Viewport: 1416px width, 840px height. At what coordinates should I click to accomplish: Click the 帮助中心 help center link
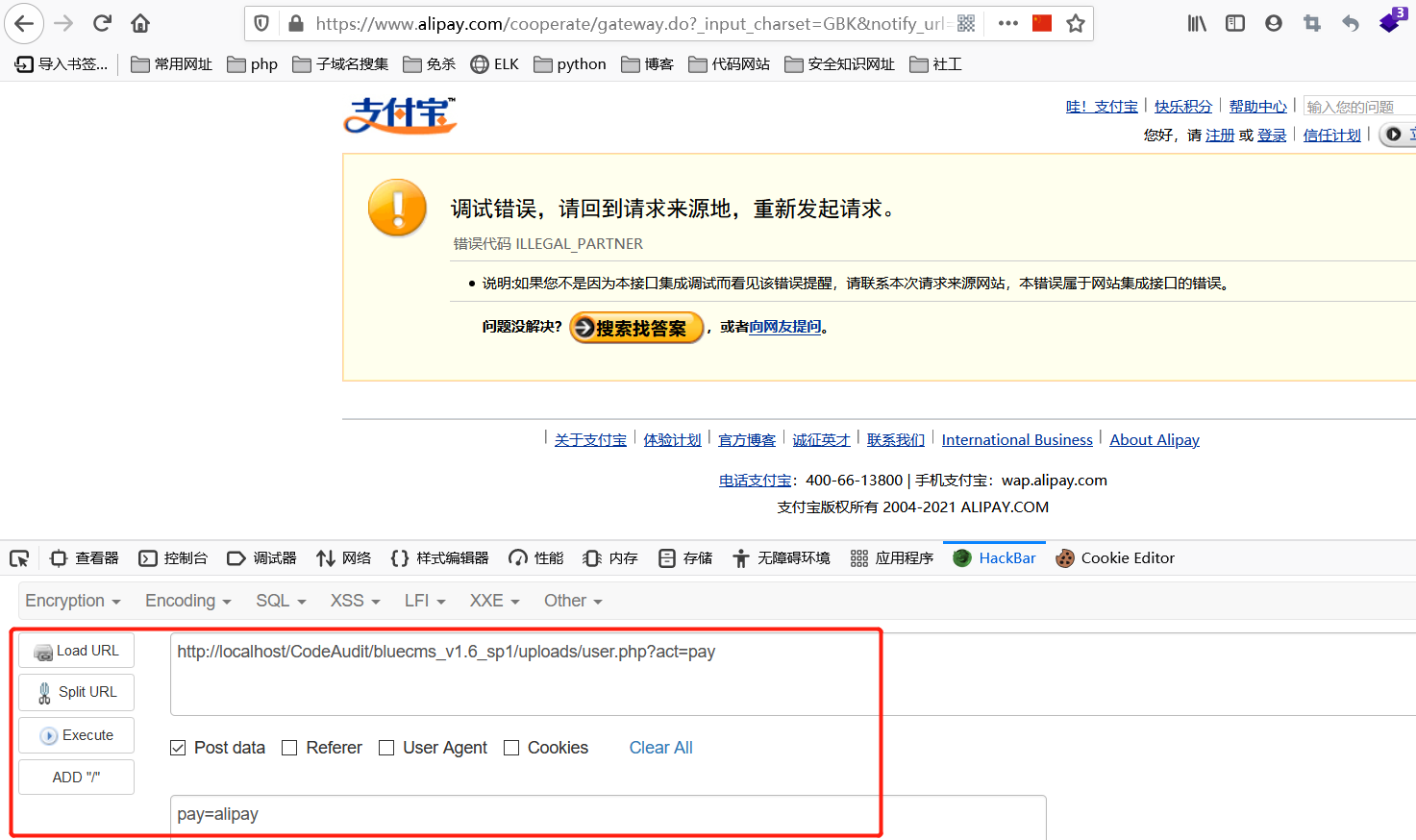click(x=1257, y=107)
